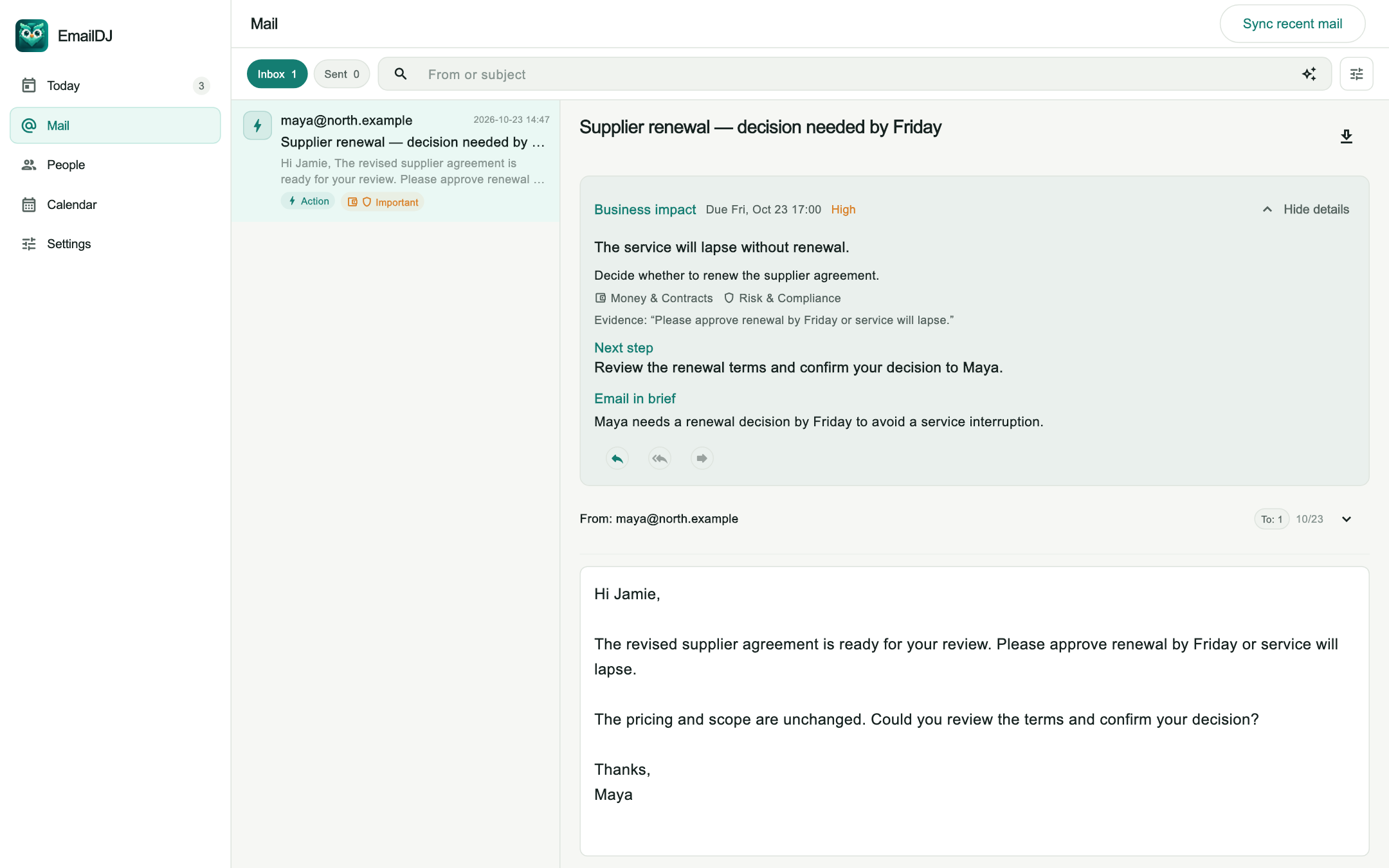Go to Calendar
The image size is (1389, 868).
(115, 204)
